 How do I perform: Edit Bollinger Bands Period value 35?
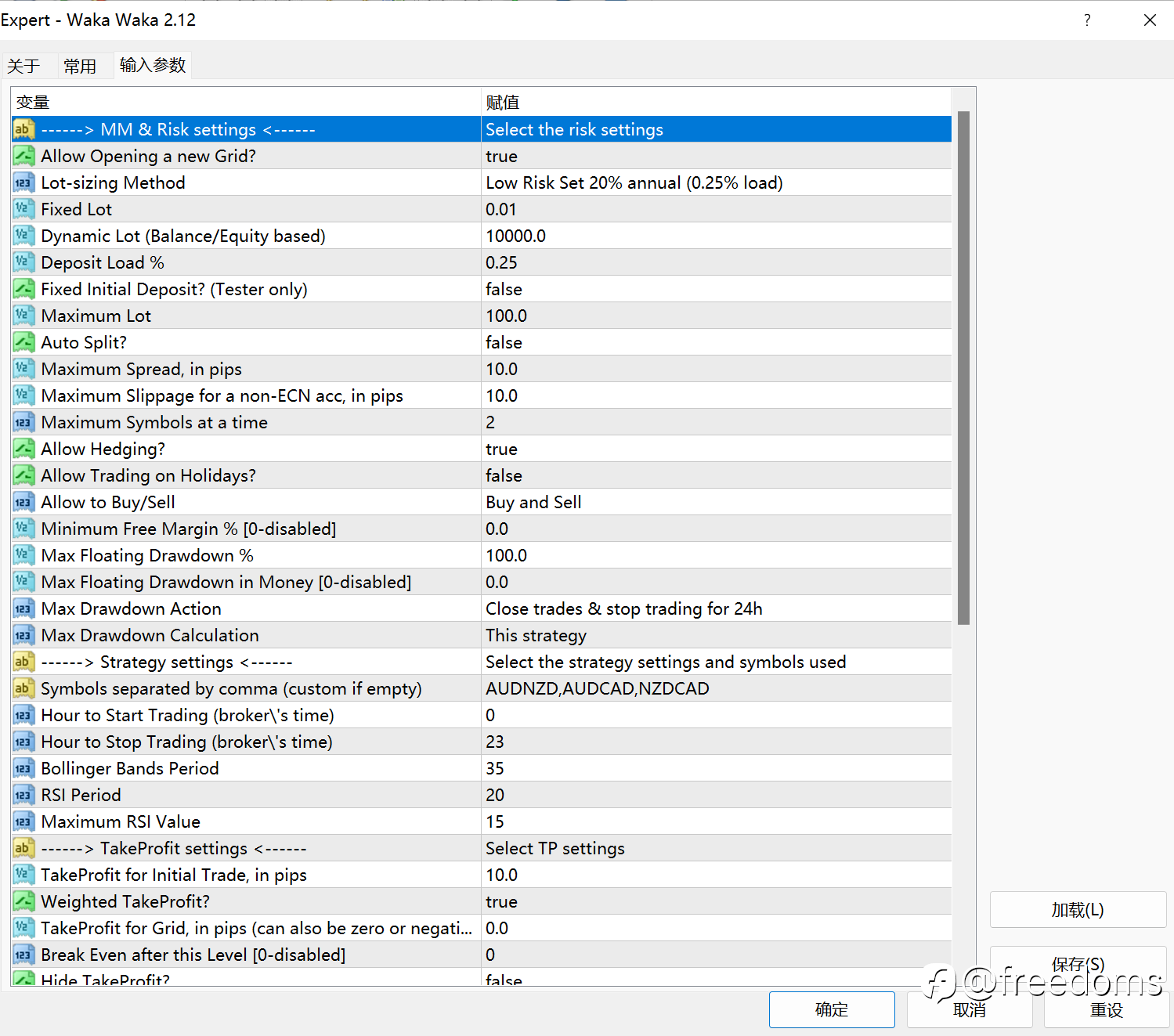click(717, 768)
